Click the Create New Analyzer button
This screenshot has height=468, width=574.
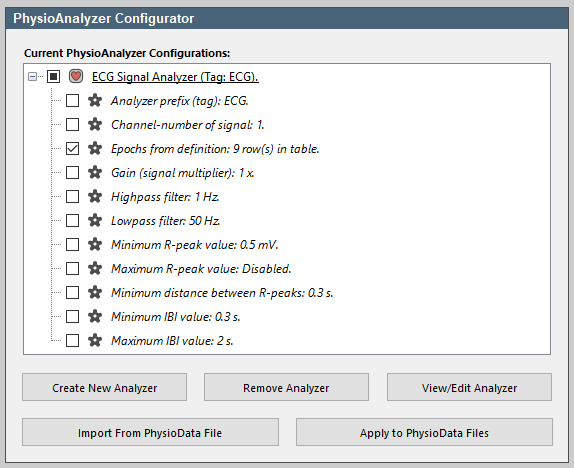coord(104,387)
